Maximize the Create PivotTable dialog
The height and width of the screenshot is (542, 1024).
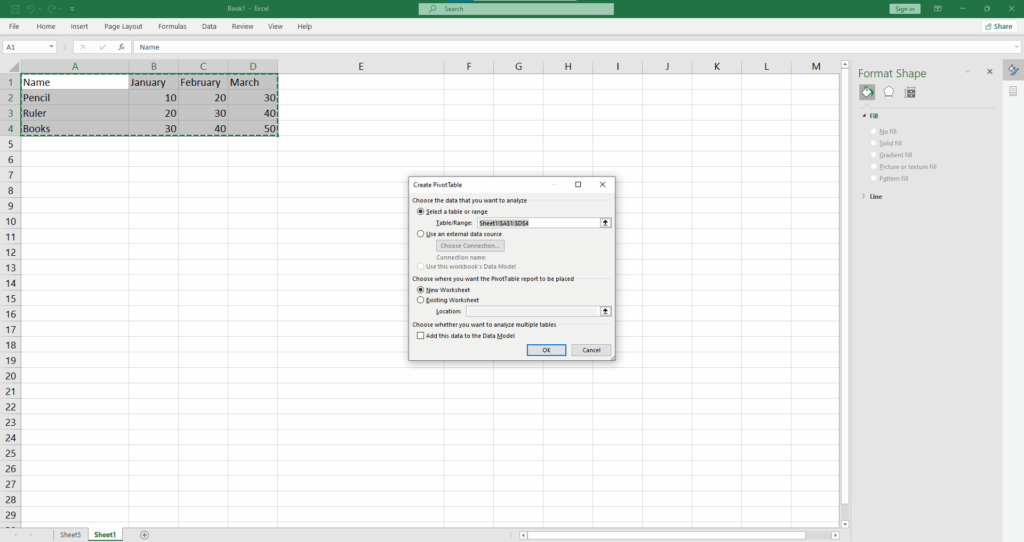578,185
